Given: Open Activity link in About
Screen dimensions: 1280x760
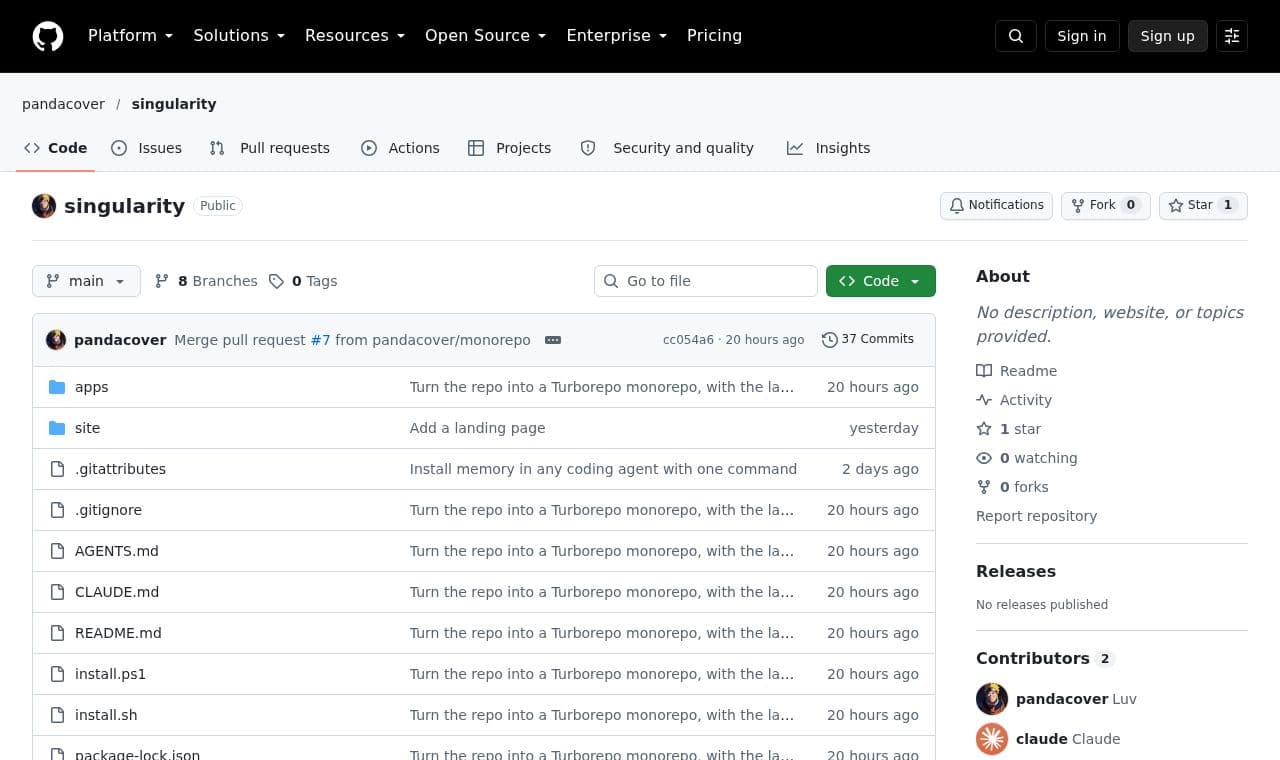Looking at the screenshot, I should point(1014,400).
